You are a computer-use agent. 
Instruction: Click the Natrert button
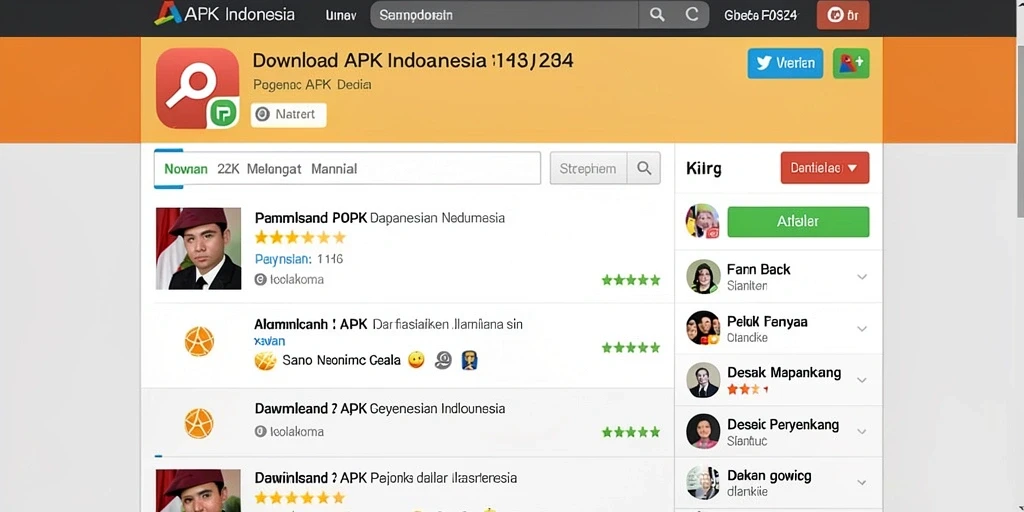coord(288,114)
